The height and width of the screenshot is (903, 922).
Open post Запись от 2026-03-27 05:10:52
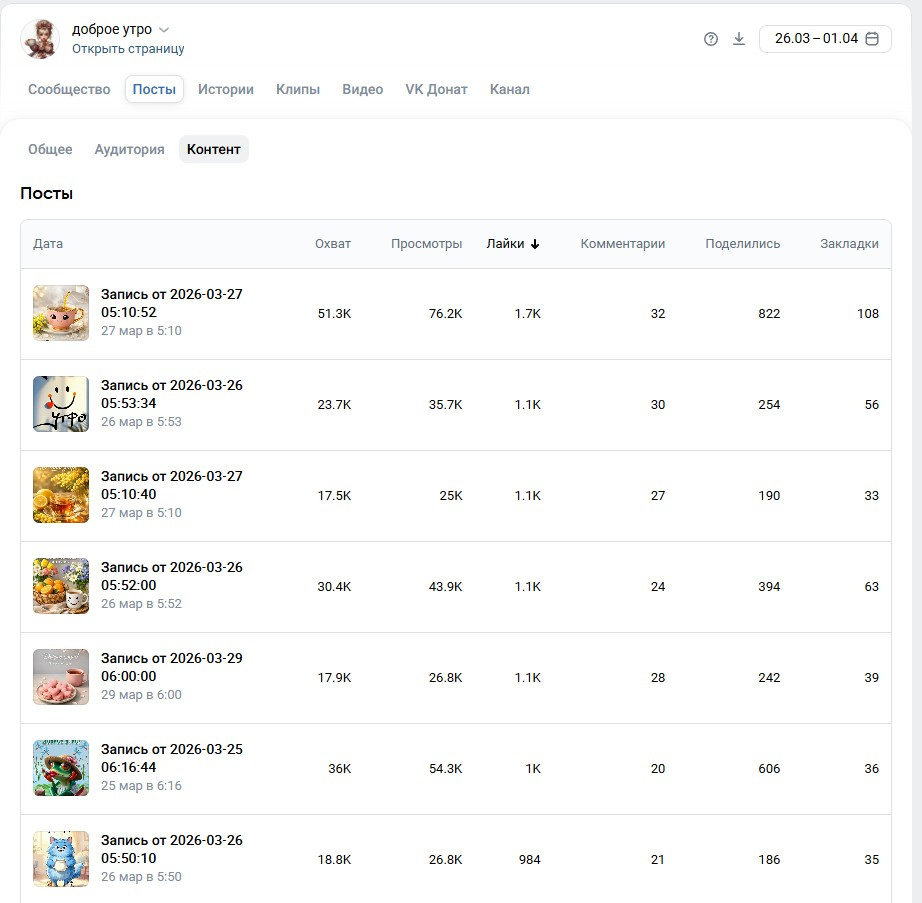(171, 303)
